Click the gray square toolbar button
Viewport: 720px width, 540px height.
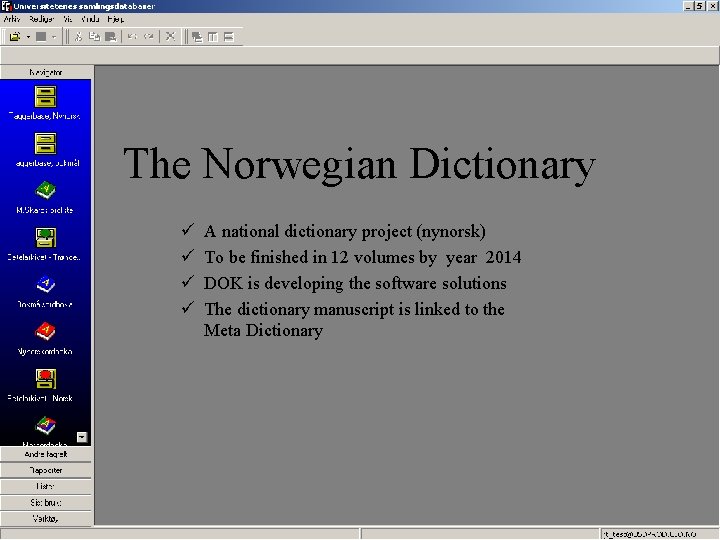(41, 37)
